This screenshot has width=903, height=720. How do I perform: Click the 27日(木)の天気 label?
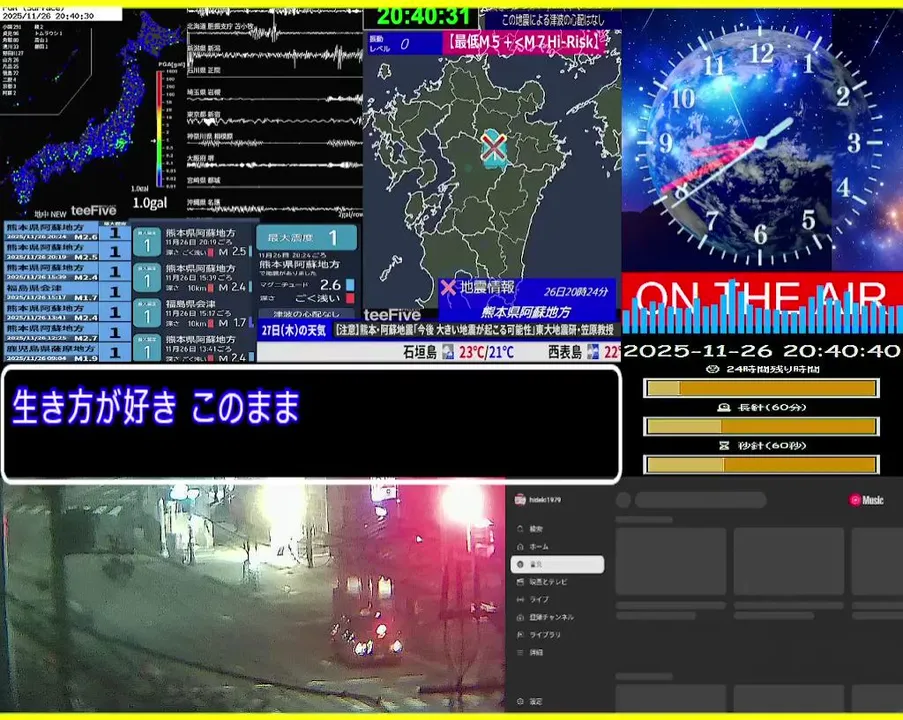(294, 331)
